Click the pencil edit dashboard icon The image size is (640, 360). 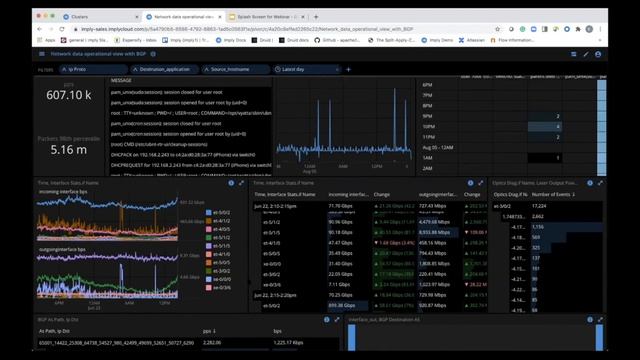(x=586, y=54)
